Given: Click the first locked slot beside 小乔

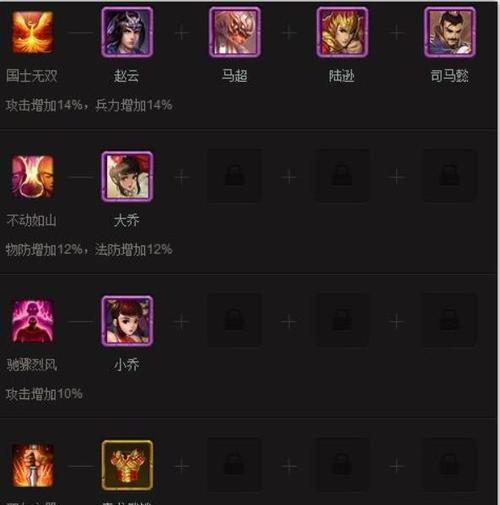Looking at the screenshot, I should 235,320.
